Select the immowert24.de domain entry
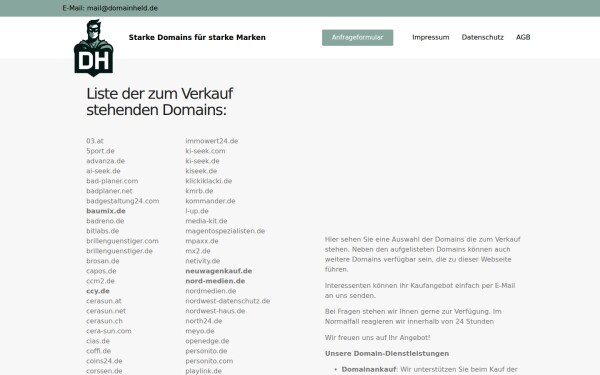The width and height of the screenshot is (600, 375). [212, 141]
